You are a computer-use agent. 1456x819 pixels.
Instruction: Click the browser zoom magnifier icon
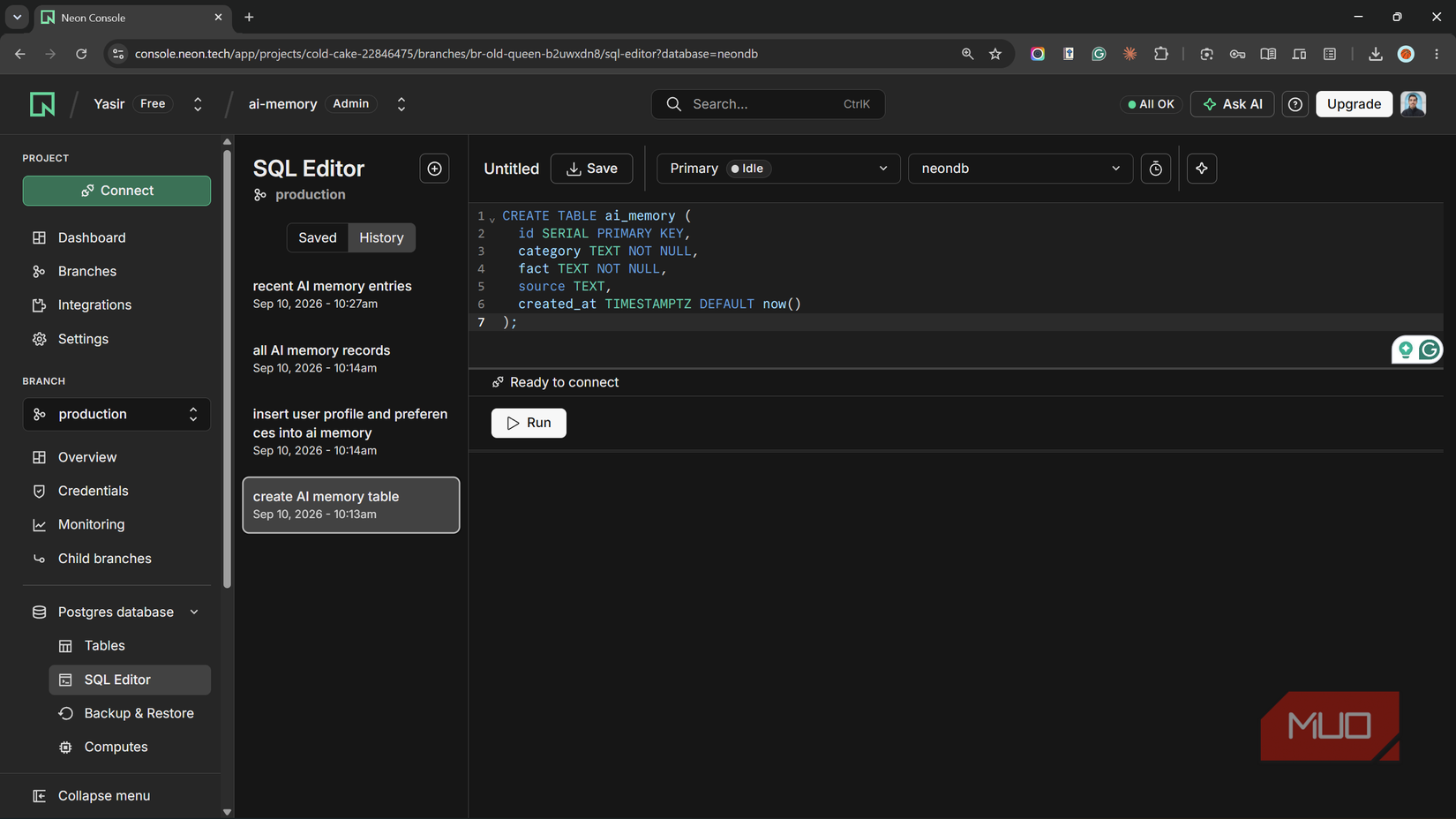coord(967,54)
